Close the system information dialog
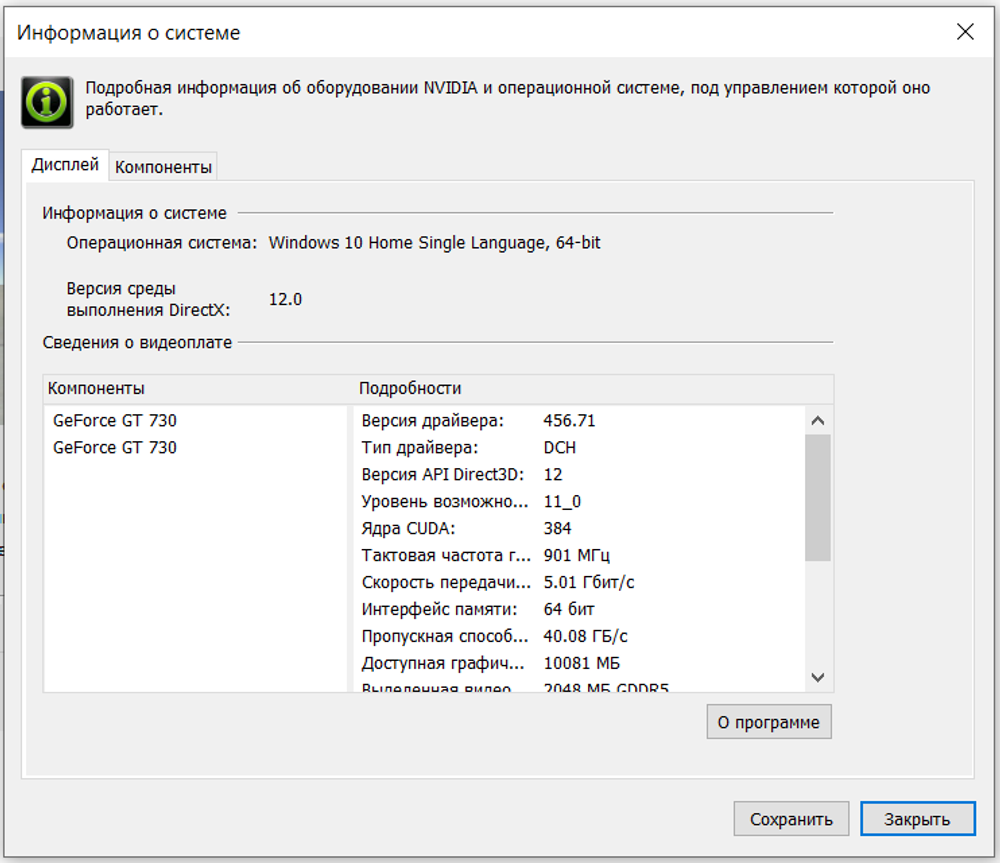 (x=963, y=32)
